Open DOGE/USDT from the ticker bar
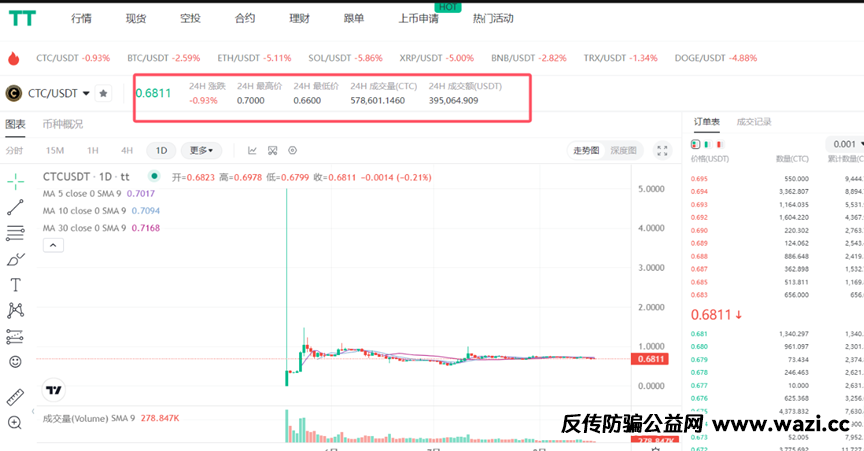 click(x=716, y=58)
